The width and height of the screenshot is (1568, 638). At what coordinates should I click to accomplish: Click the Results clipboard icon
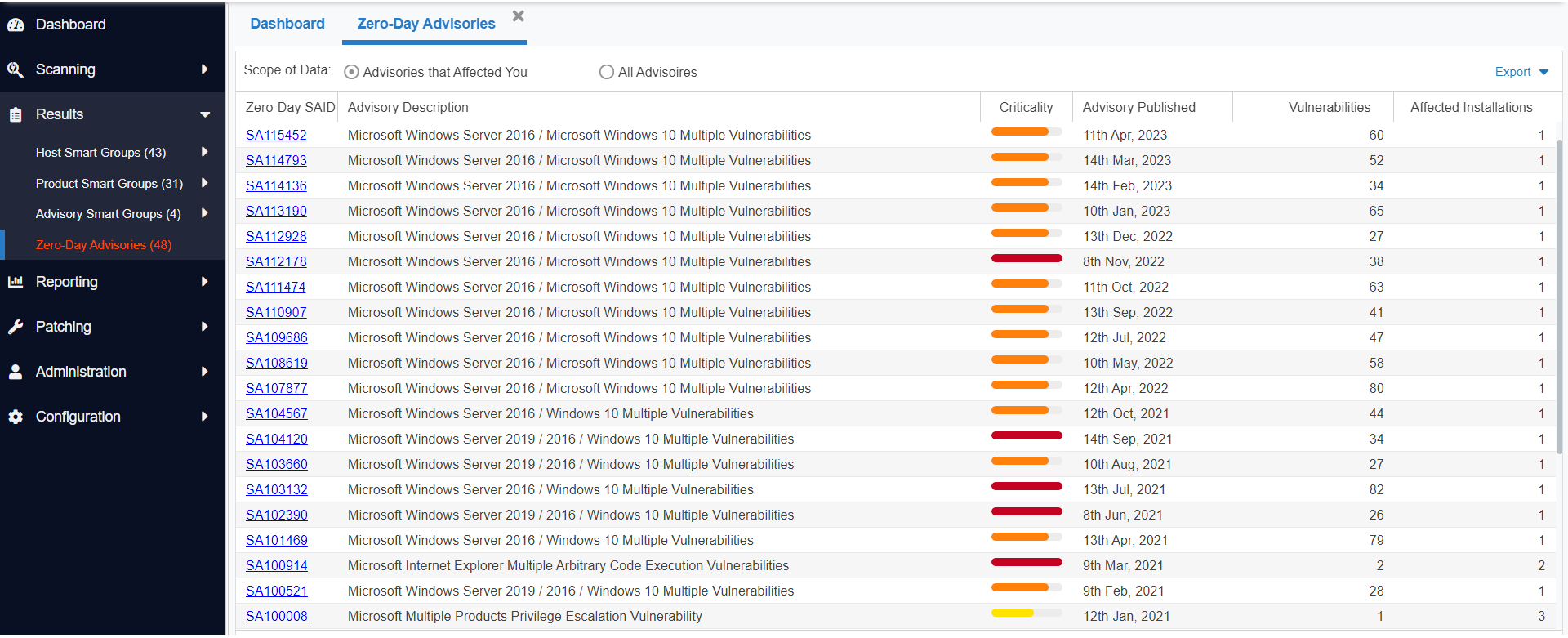16,114
